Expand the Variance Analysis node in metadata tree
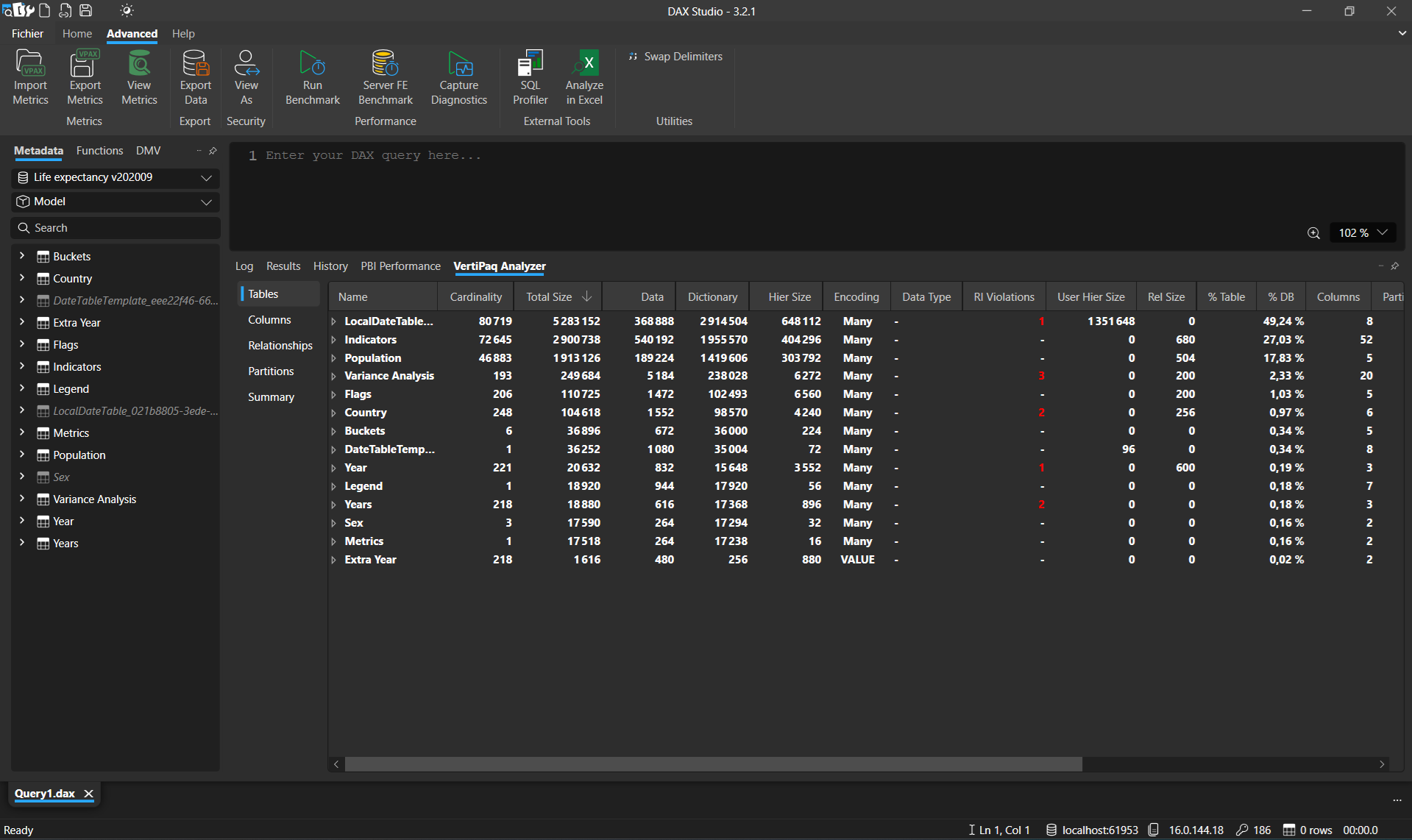Screen dimensions: 1412x840 click(22, 499)
